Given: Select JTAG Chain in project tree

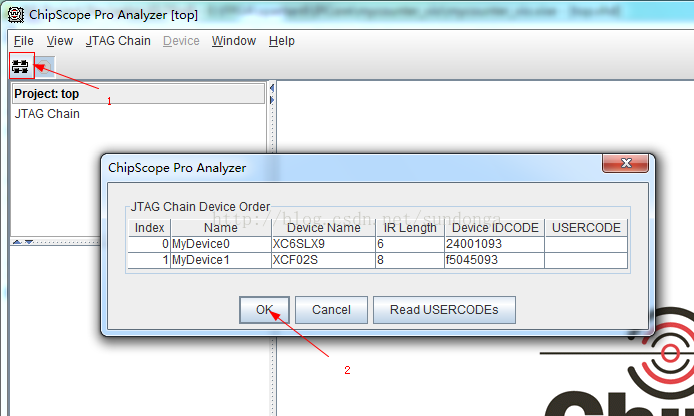Looking at the screenshot, I should pos(47,114).
